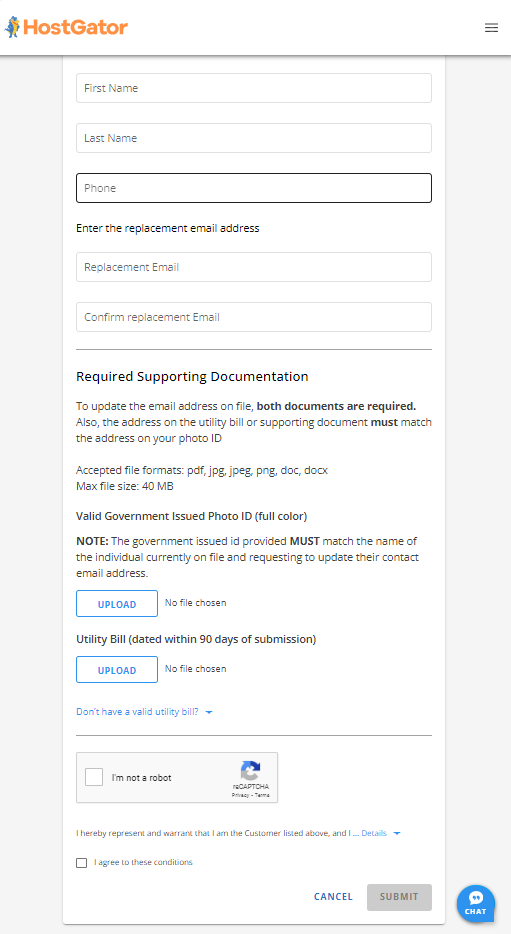Viewport: 511px width, 934px height.
Task: Open the hamburger menu icon
Action: pyautogui.click(x=491, y=28)
